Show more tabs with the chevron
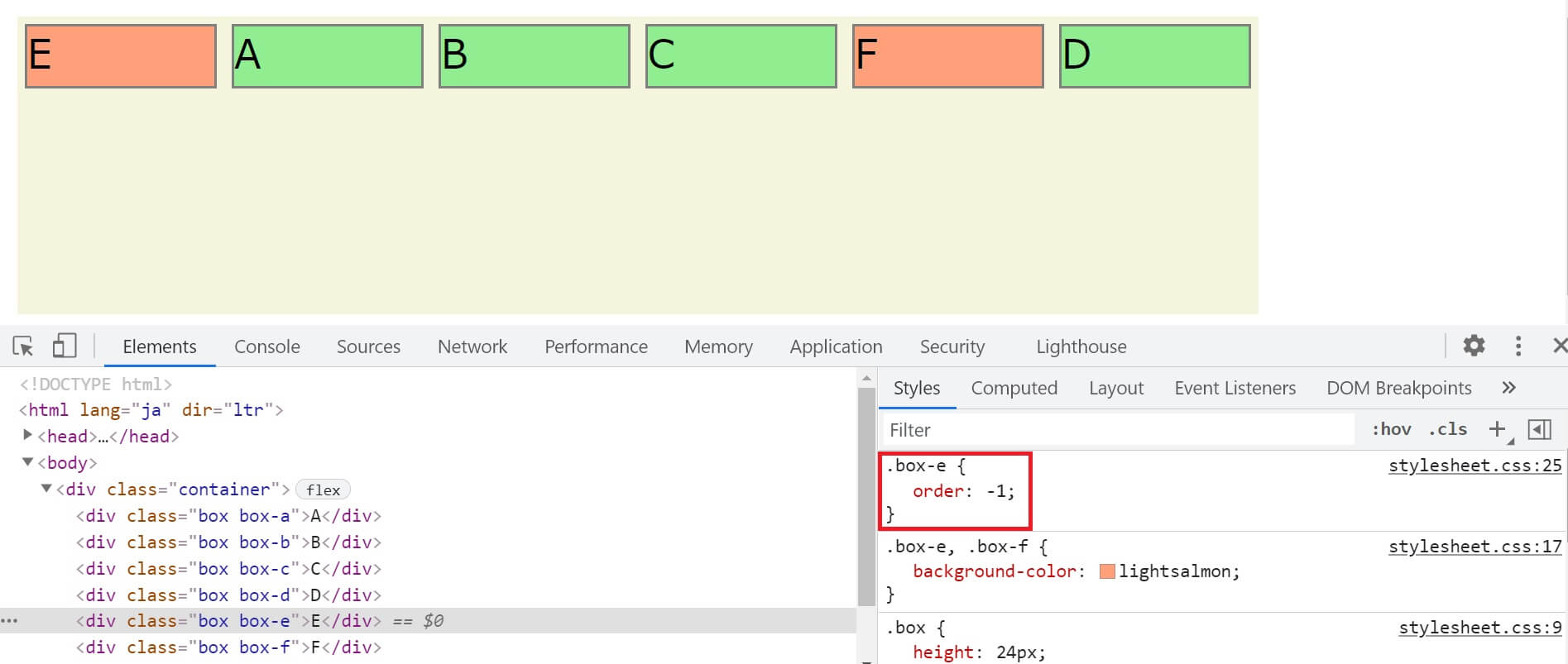 click(x=1508, y=388)
